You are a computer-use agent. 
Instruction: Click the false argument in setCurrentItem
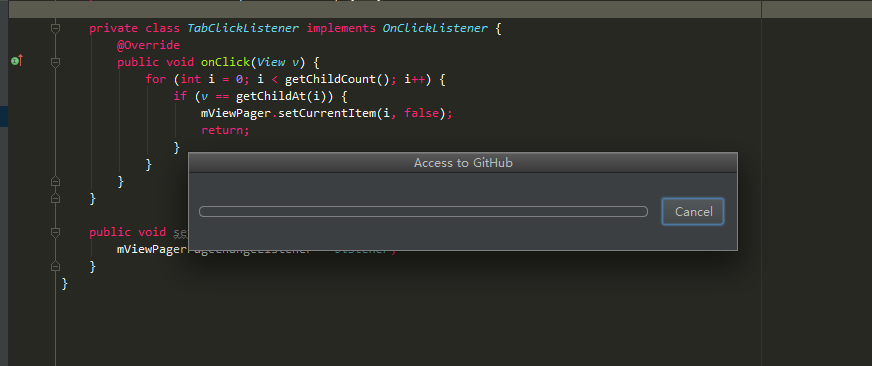coord(422,113)
